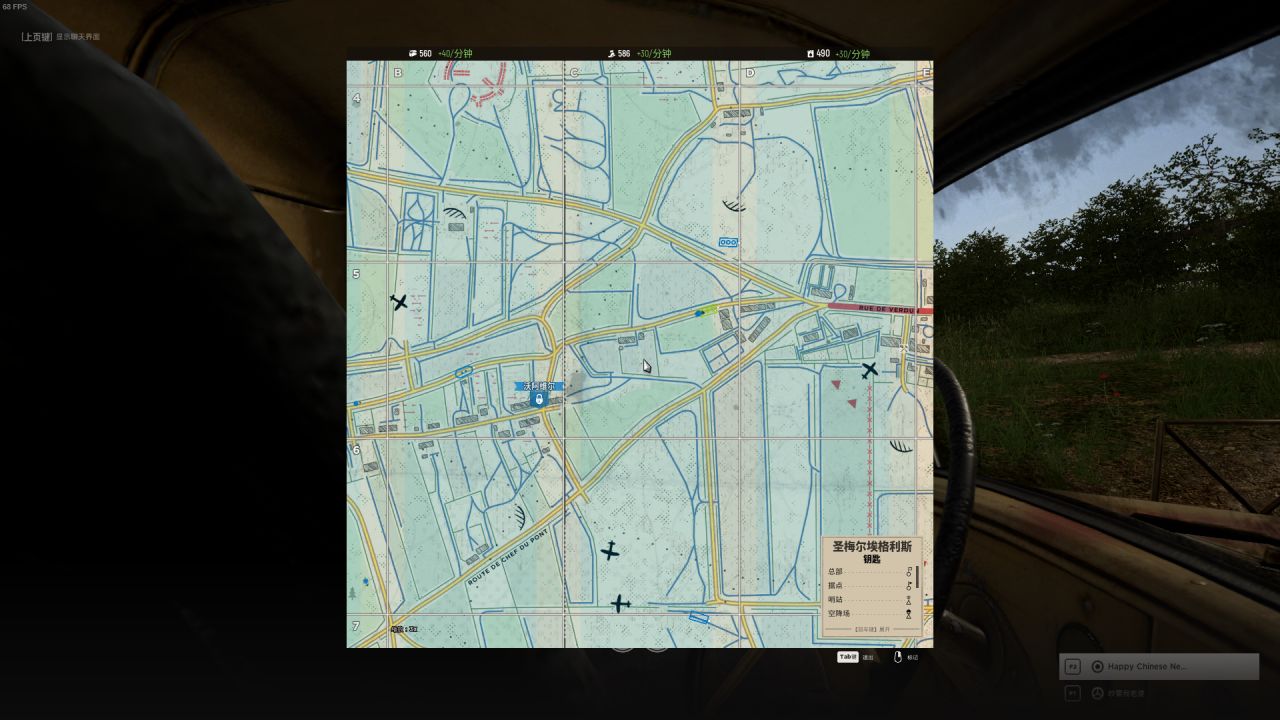
Task: Click grid row label 5
Action: (x=356, y=274)
